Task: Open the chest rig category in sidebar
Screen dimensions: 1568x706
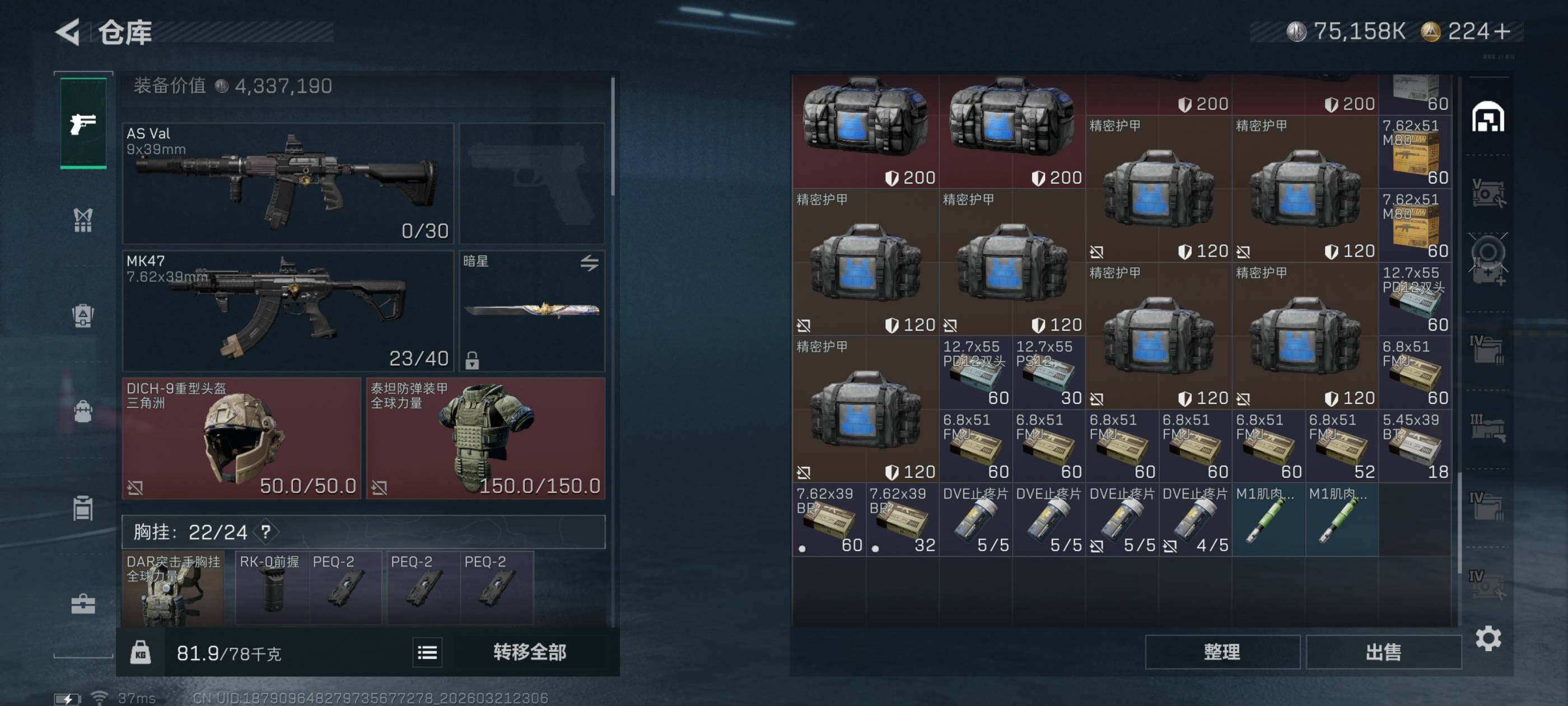Action: [83, 220]
